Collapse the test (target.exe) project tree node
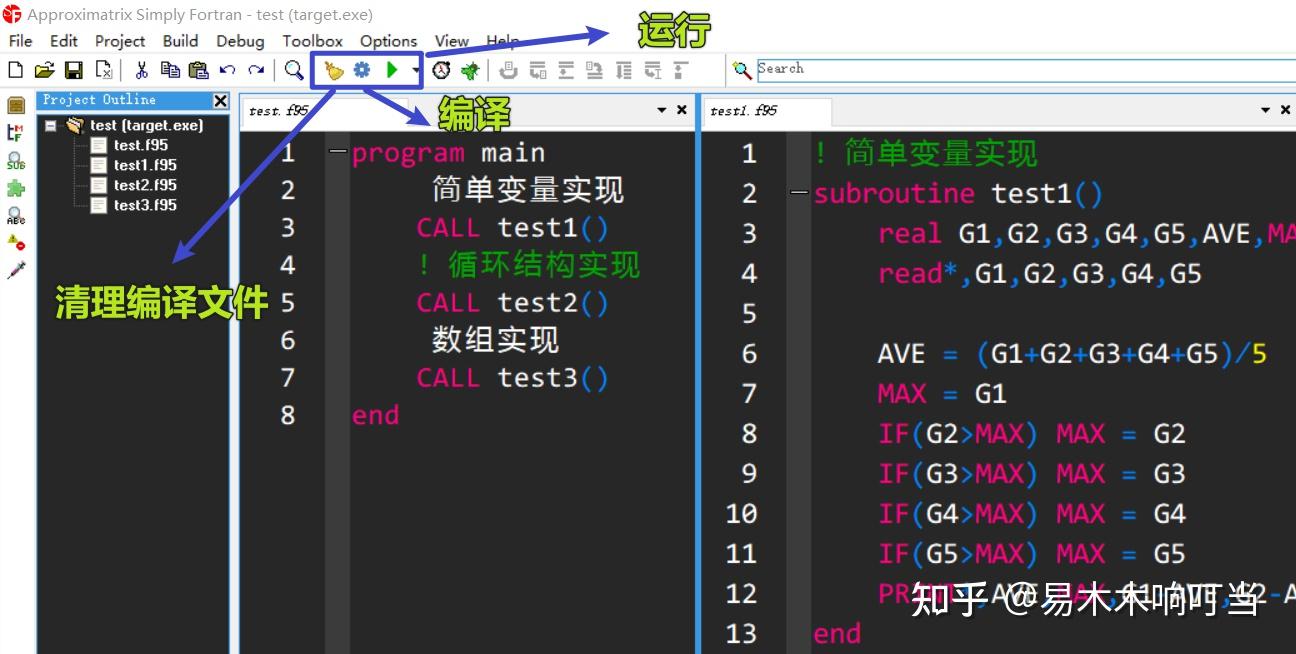Viewport: 1296px width, 654px height. (x=51, y=126)
